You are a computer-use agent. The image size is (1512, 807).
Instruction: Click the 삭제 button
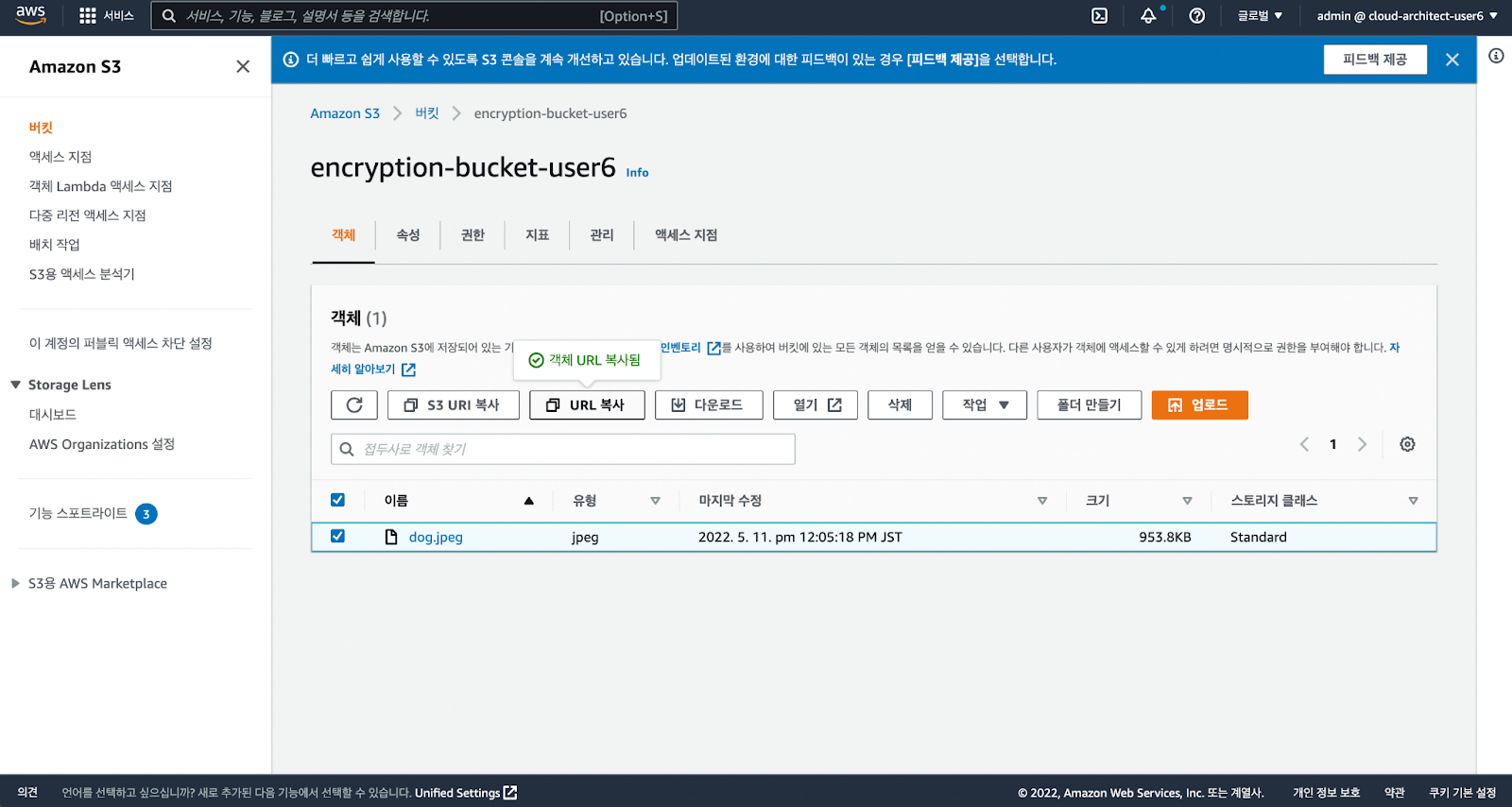click(x=900, y=405)
